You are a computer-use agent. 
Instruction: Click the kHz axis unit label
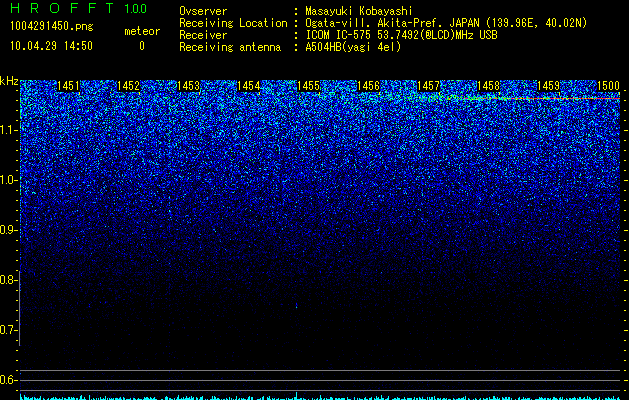9,81
